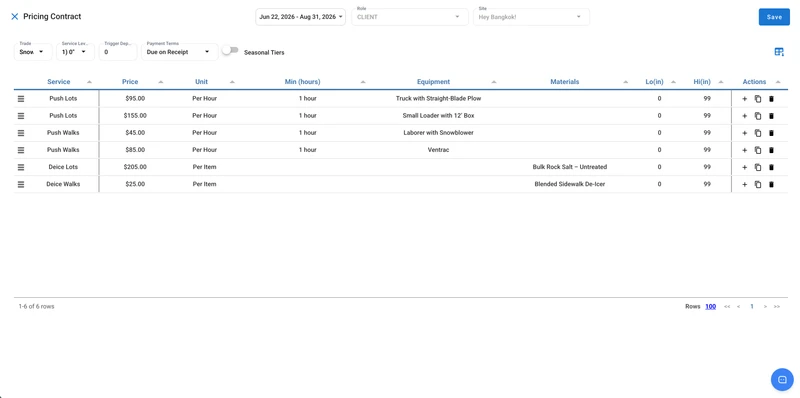Open the Payment Terms dropdown
This screenshot has height=398, width=800.
pyautogui.click(x=180, y=52)
